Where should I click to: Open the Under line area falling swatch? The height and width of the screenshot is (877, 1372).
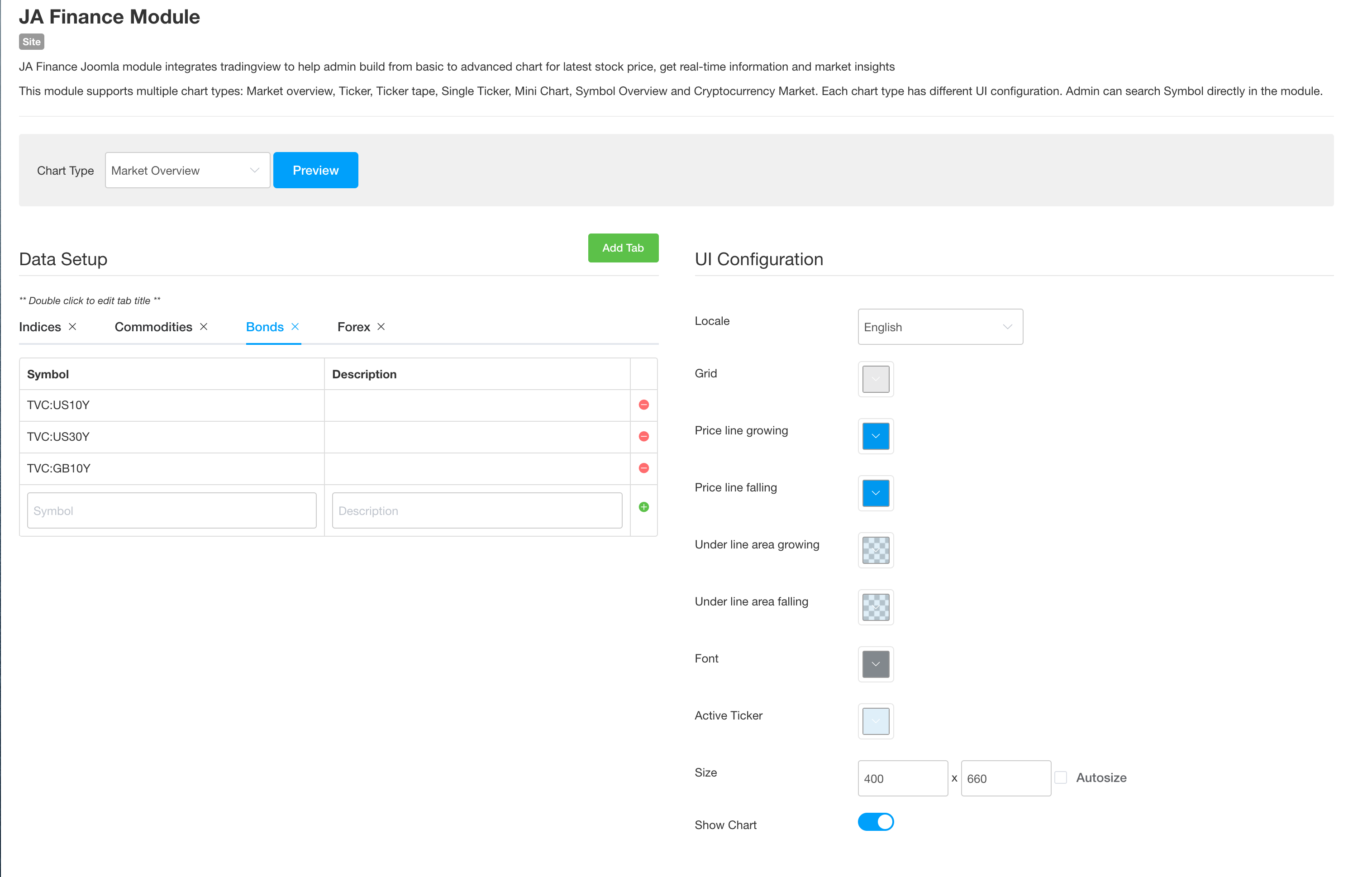tap(875, 607)
